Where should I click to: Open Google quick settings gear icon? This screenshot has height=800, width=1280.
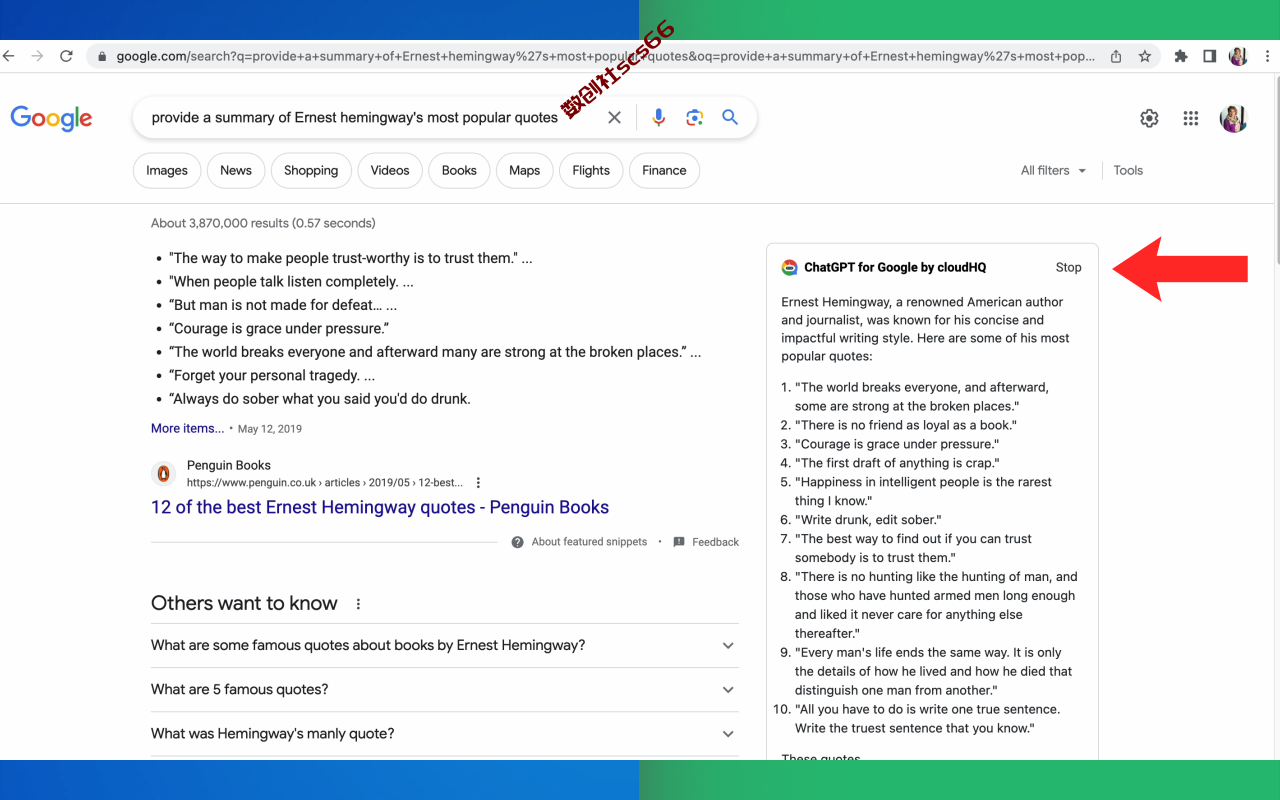pyautogui.click(x=1149, y=119)
